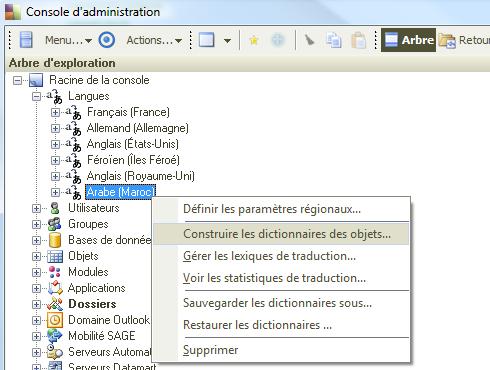Expand the Bases de données node

tap(36, 240)
